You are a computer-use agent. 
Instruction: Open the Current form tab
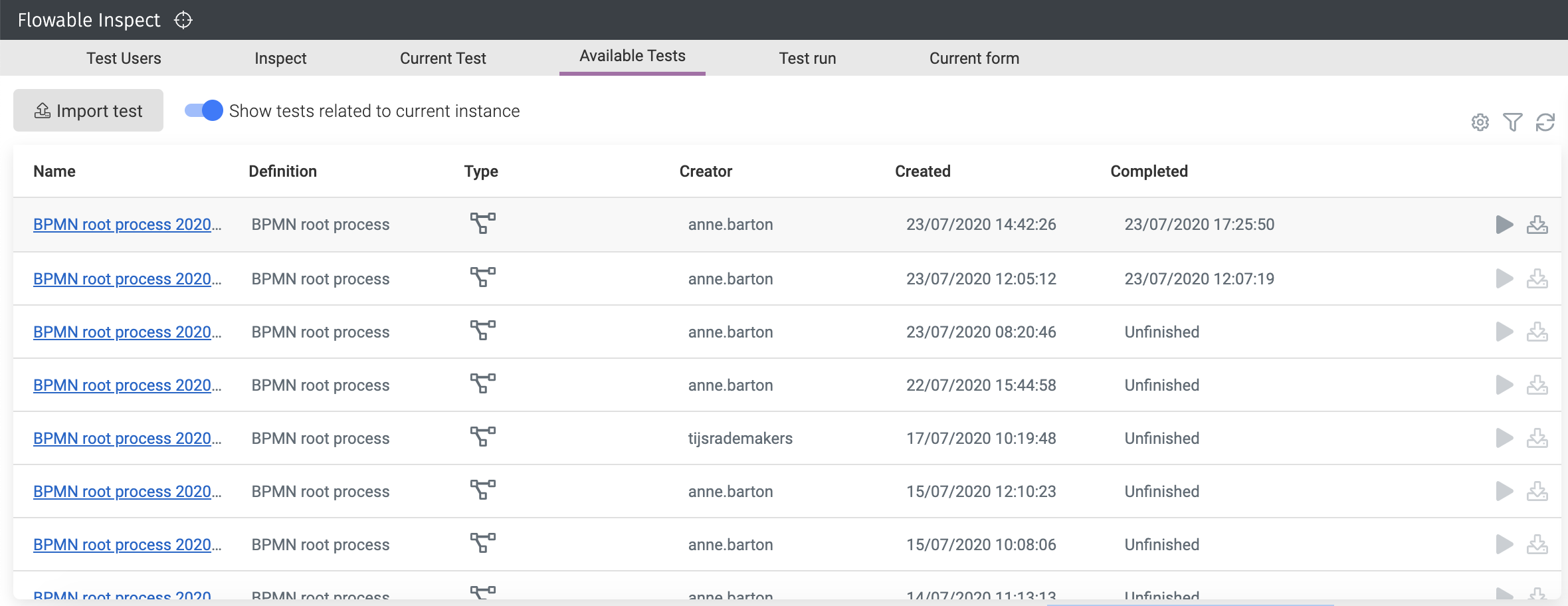tap(973, 58)
